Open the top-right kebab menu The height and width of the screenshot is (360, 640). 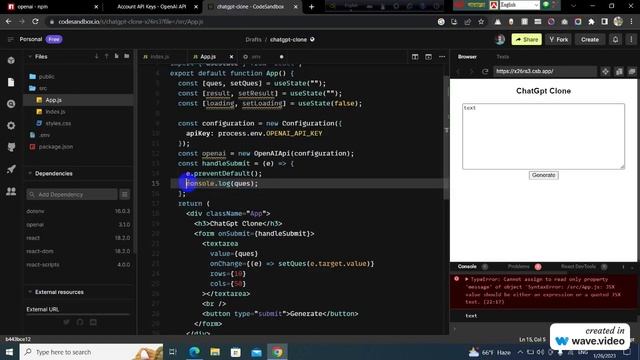point(631,39)
